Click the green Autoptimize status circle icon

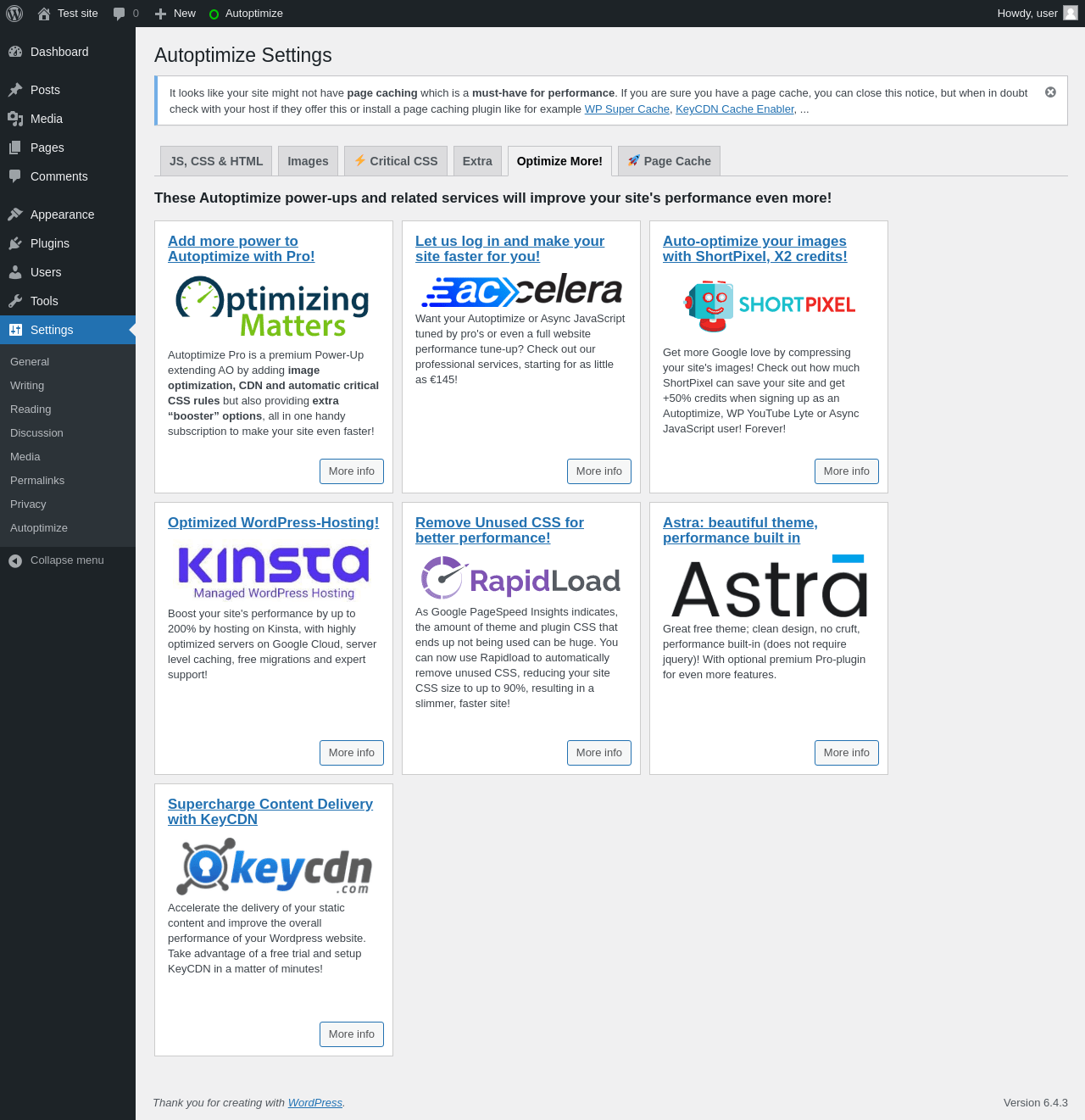(214, 14)
